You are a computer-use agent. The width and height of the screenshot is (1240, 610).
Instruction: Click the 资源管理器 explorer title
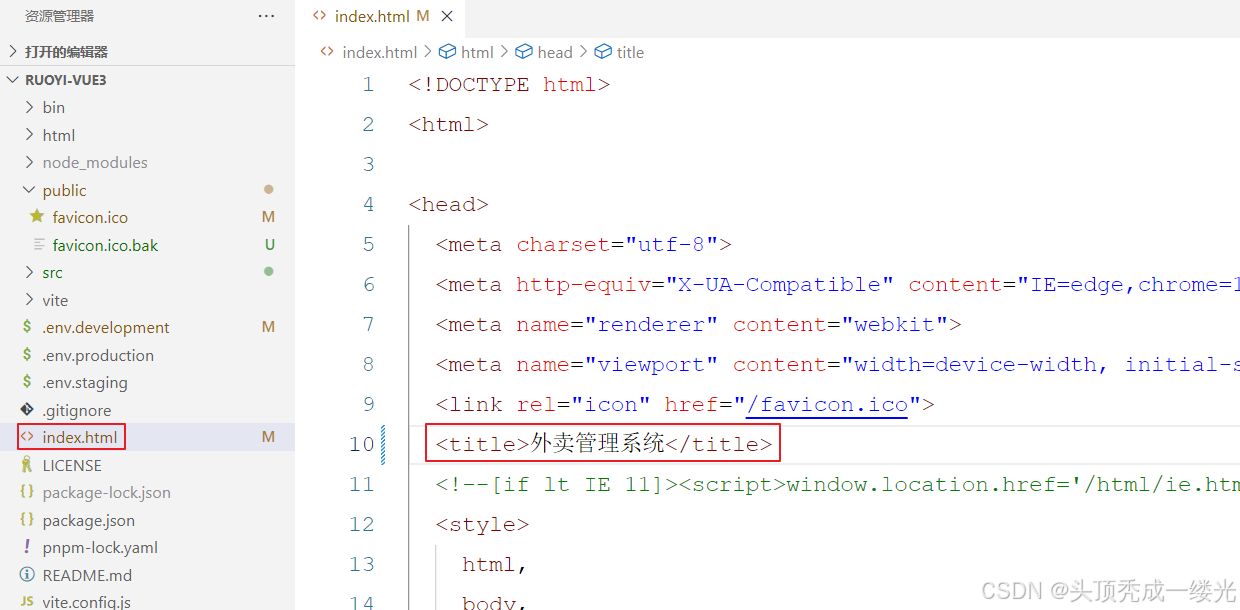point(60,16)
